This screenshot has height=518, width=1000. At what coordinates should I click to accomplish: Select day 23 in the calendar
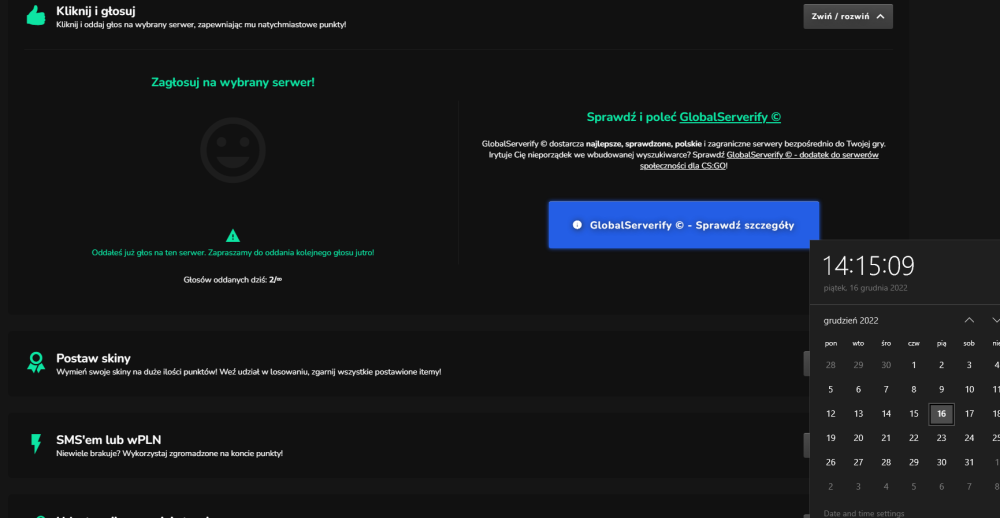point(941,438)
